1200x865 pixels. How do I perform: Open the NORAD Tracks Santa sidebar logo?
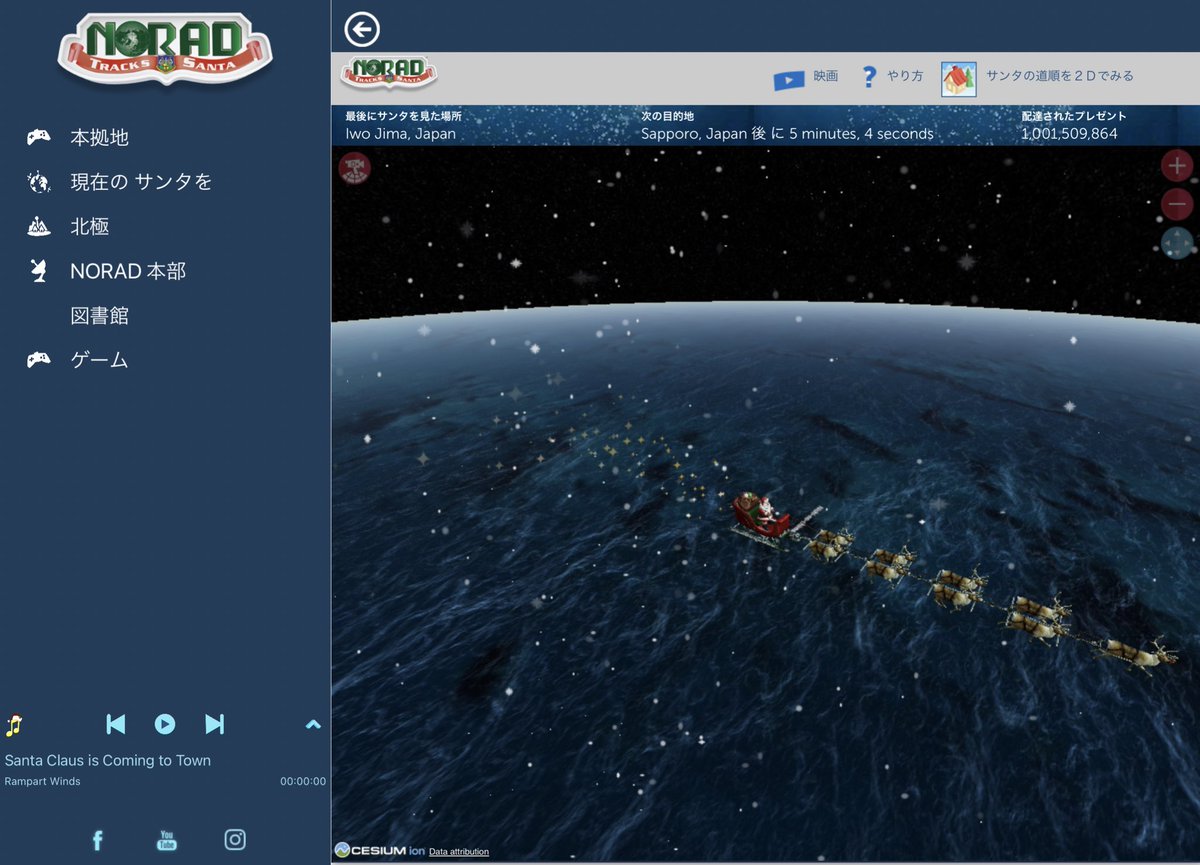pos(165,48)
